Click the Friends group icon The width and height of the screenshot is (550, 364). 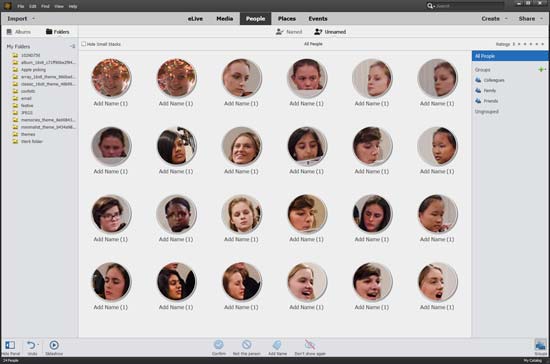click(x=478, y=101)
